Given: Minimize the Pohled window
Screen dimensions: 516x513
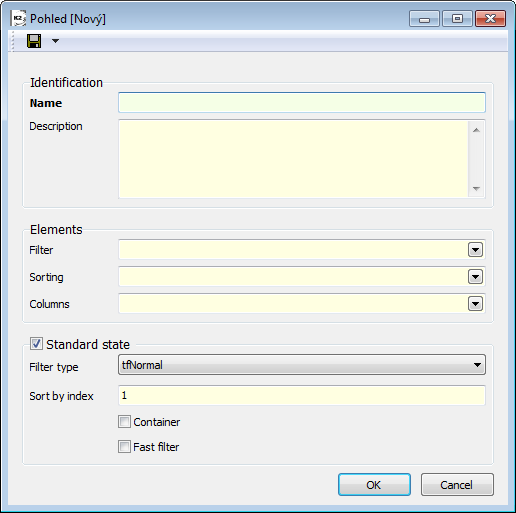Looking at the screenshot, I should [424, 19].
